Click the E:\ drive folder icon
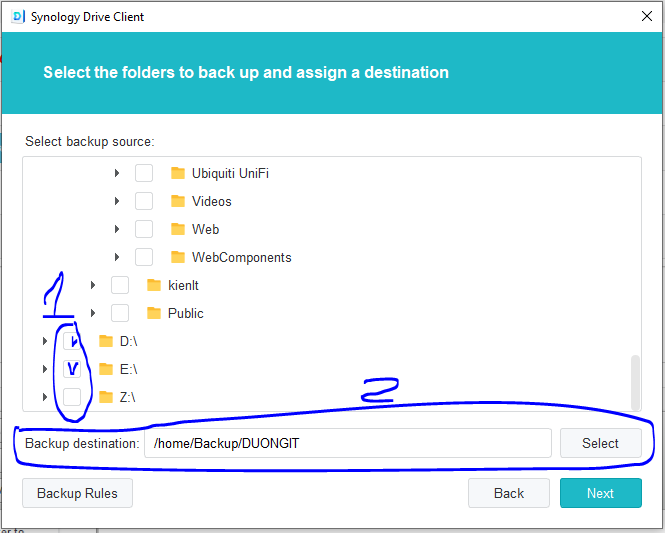This screenshot has width=665, height=533. point(106,369)
